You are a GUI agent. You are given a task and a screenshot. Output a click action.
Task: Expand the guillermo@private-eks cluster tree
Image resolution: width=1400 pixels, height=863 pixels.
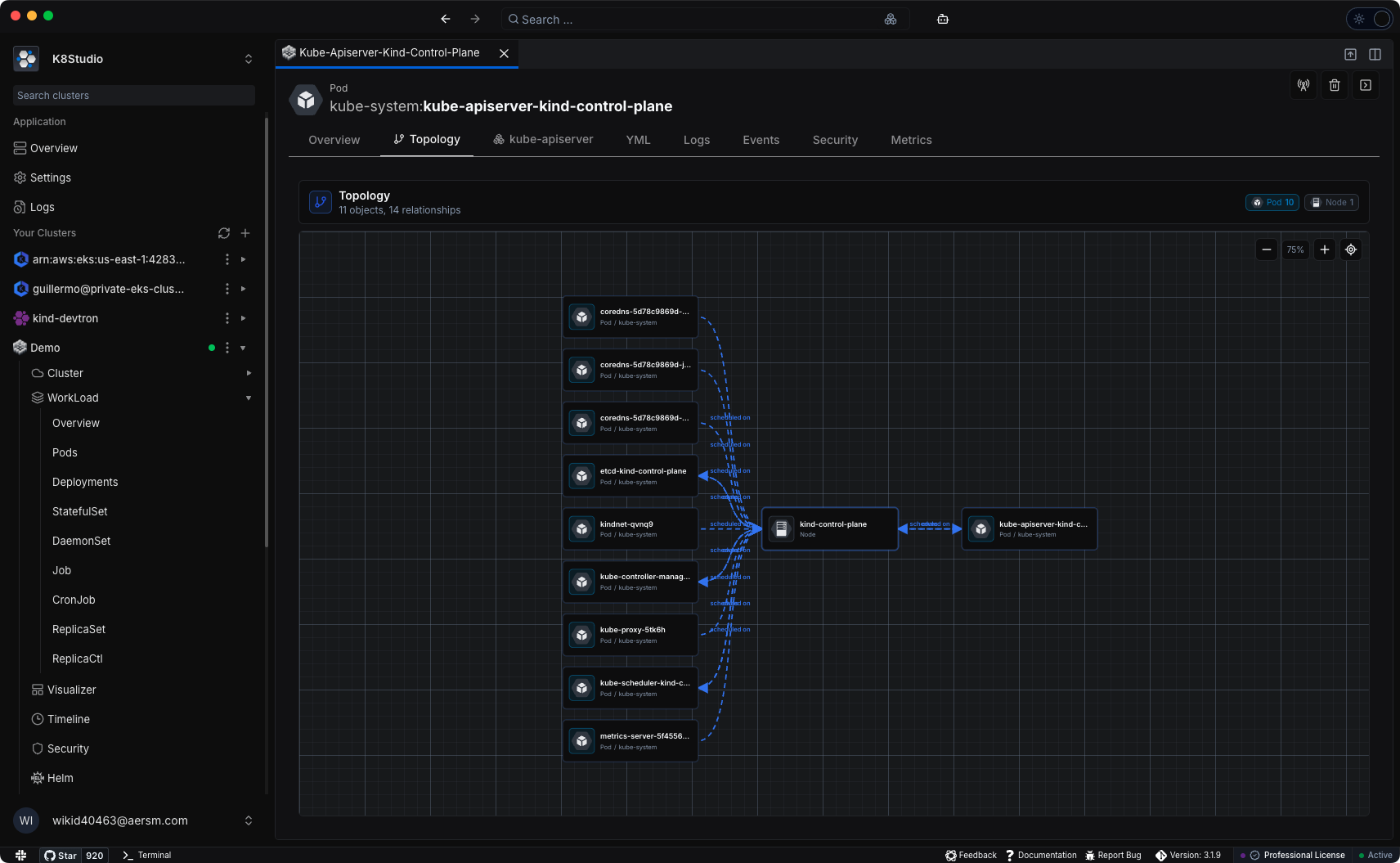coord(243,289)
